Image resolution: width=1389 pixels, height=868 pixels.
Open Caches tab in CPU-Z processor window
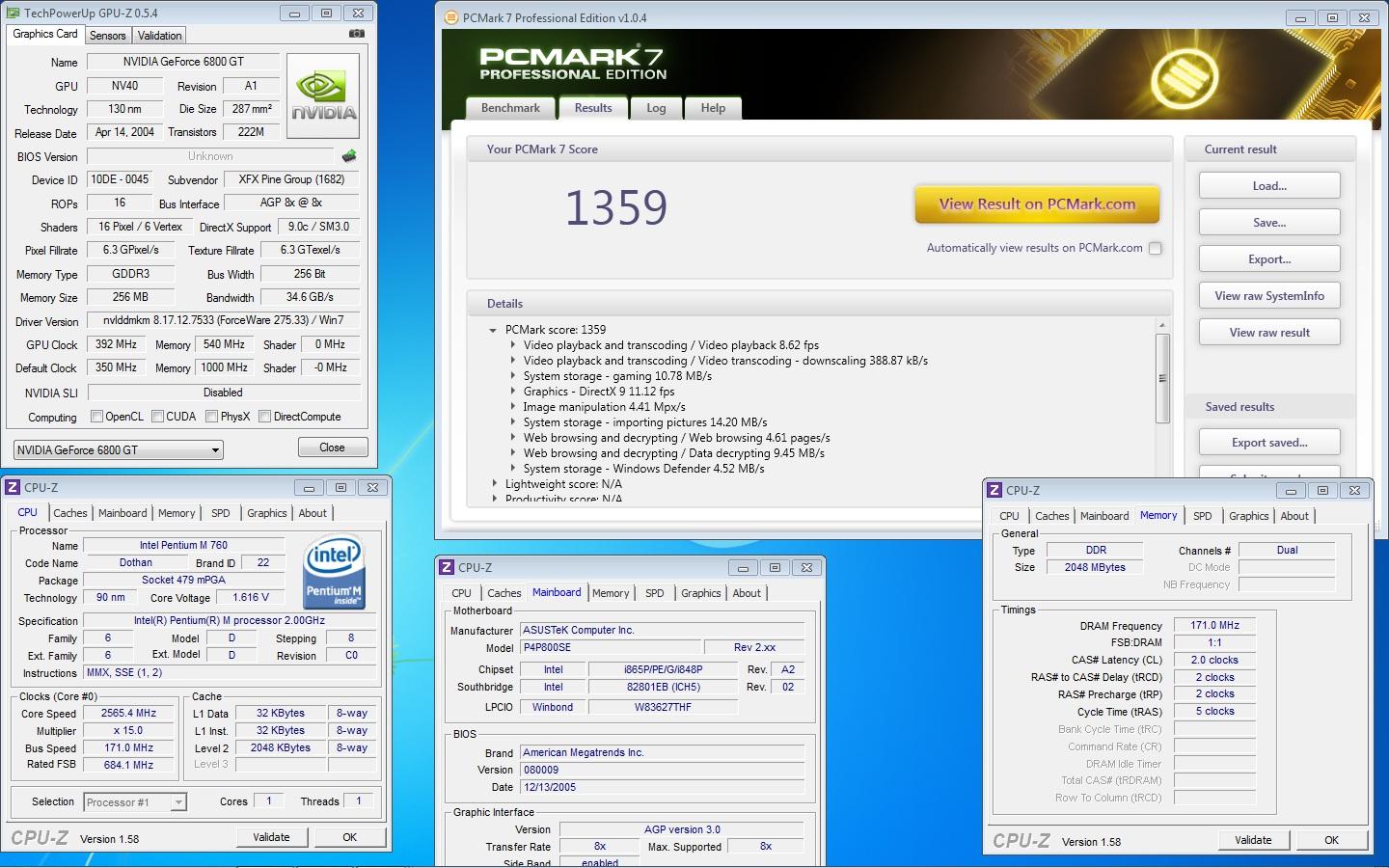click(x=70, y=513)
